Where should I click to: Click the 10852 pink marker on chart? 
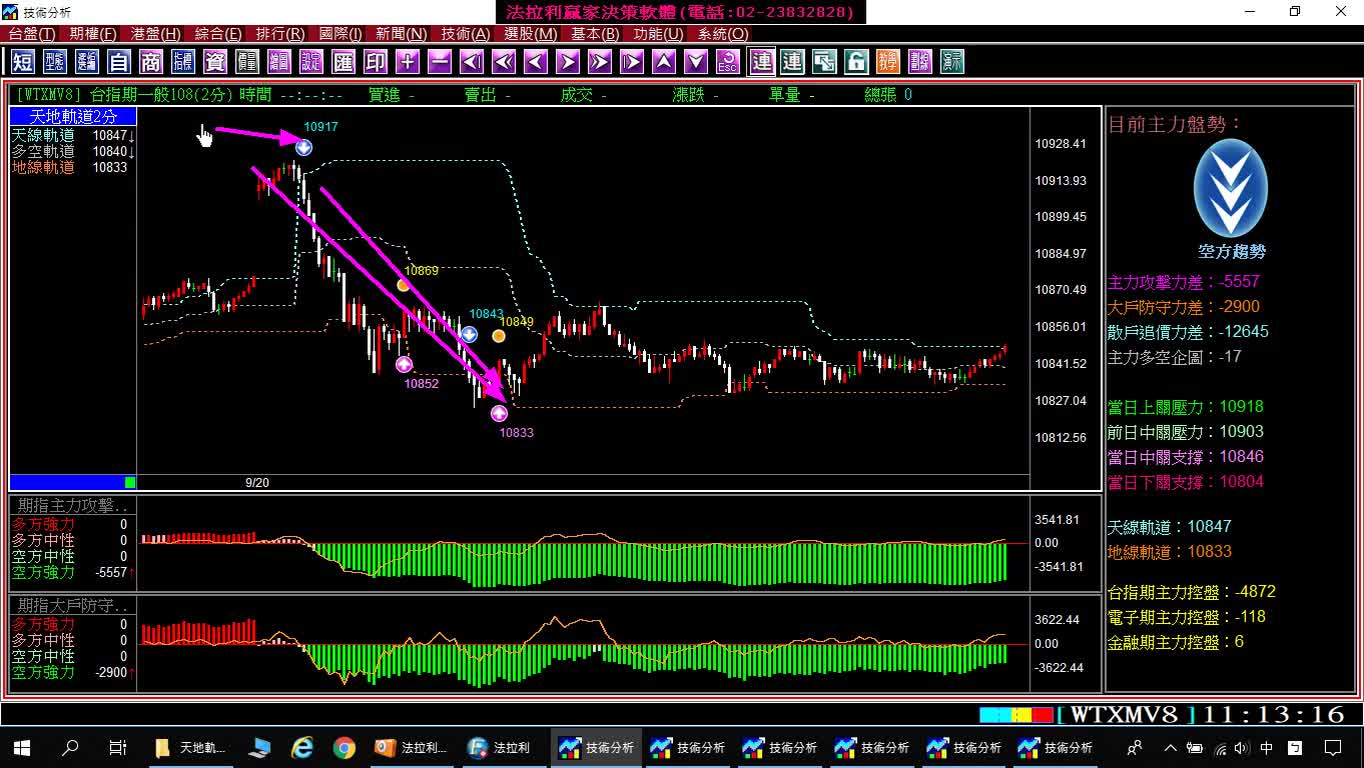click(404, 364)
